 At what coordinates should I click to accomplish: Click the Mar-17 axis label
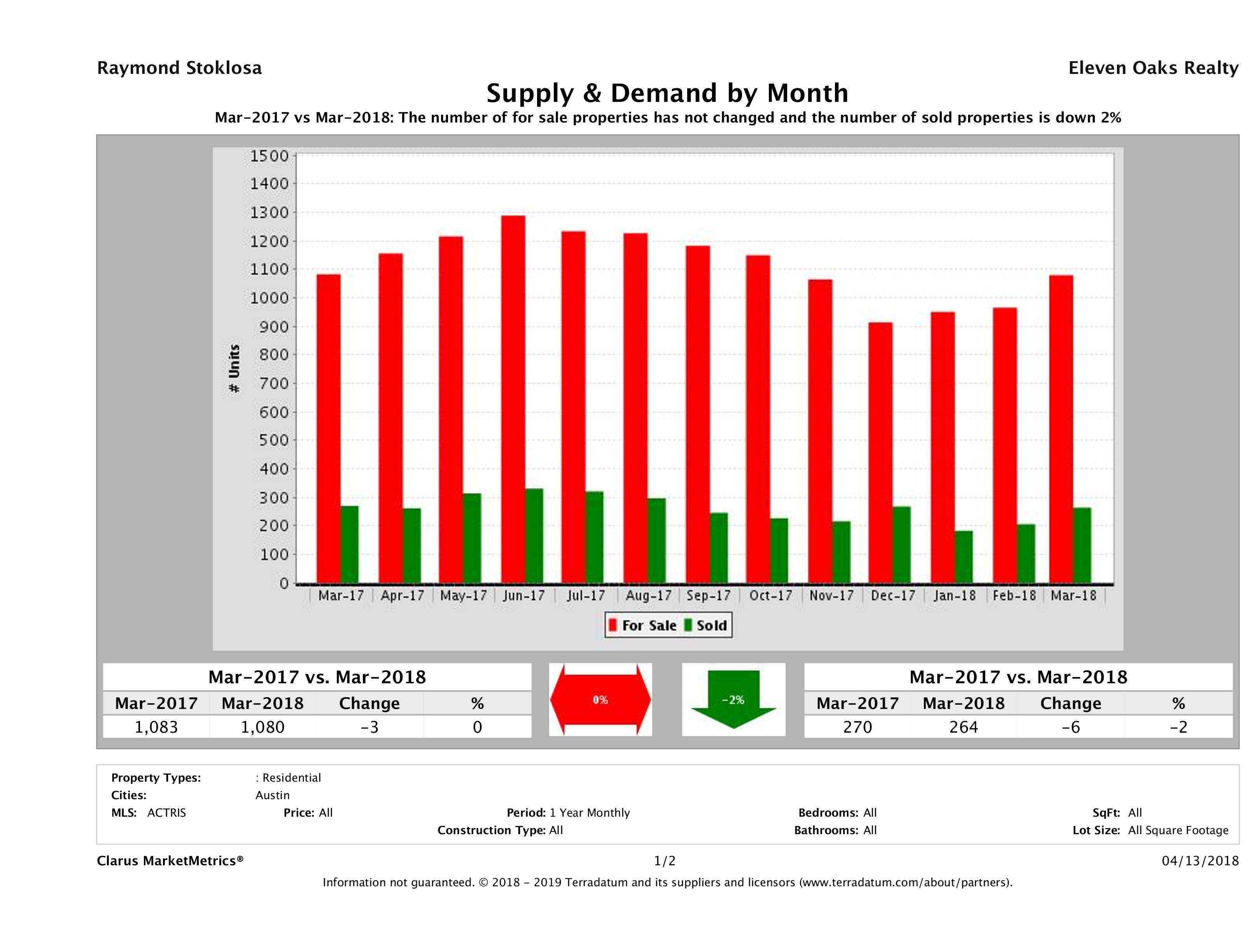click(x=341, y=596)
